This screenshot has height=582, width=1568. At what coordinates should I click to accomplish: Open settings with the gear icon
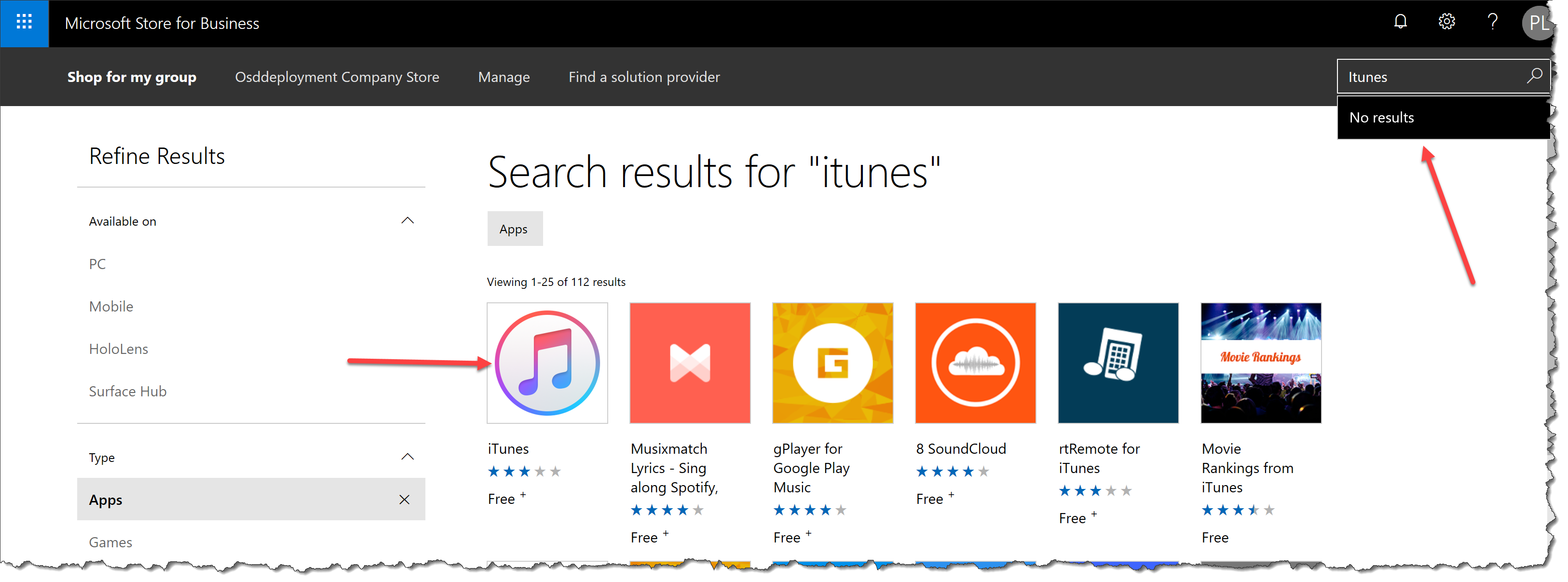click(x=1446, y=21)
